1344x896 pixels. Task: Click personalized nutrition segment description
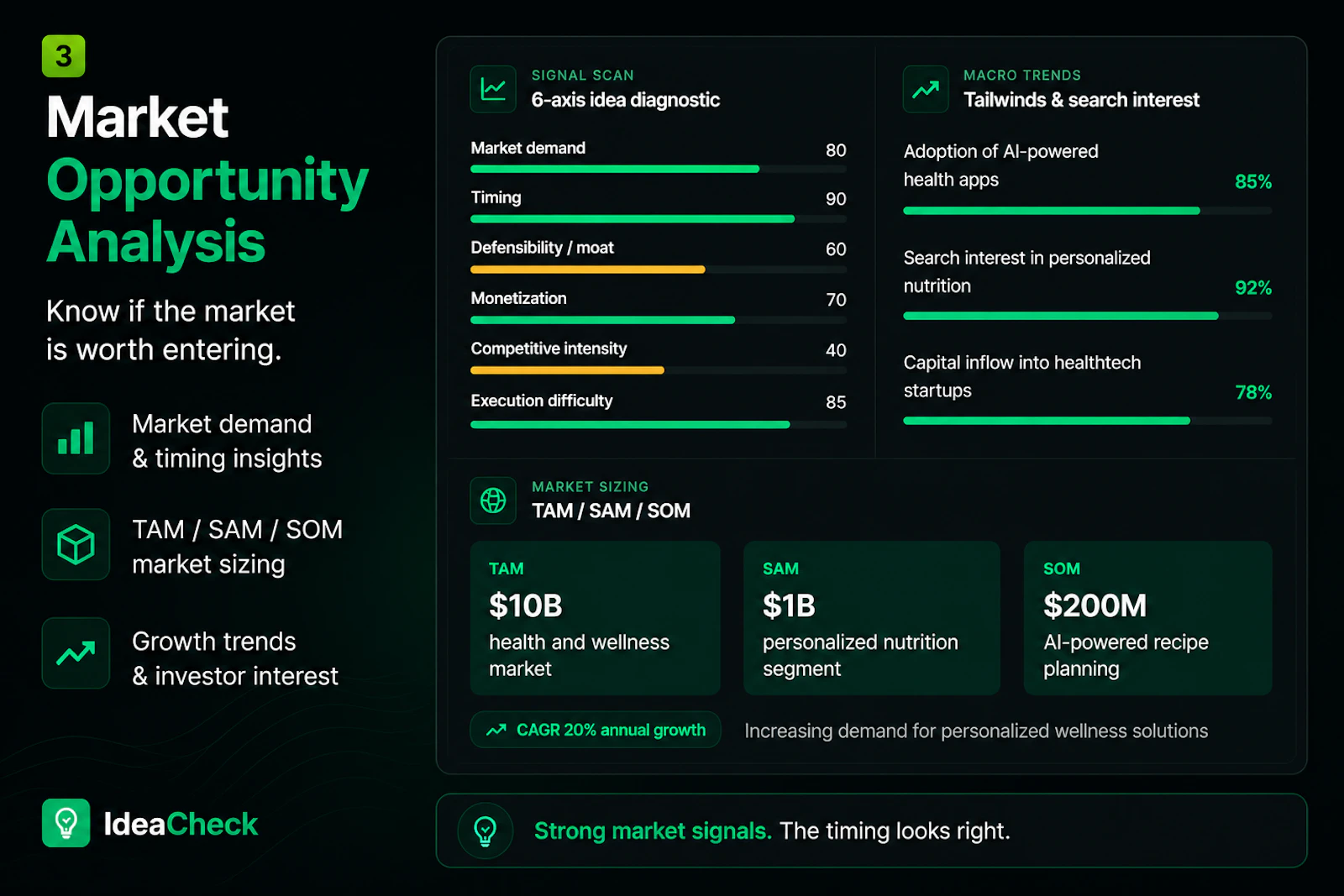tap(860, 655)
